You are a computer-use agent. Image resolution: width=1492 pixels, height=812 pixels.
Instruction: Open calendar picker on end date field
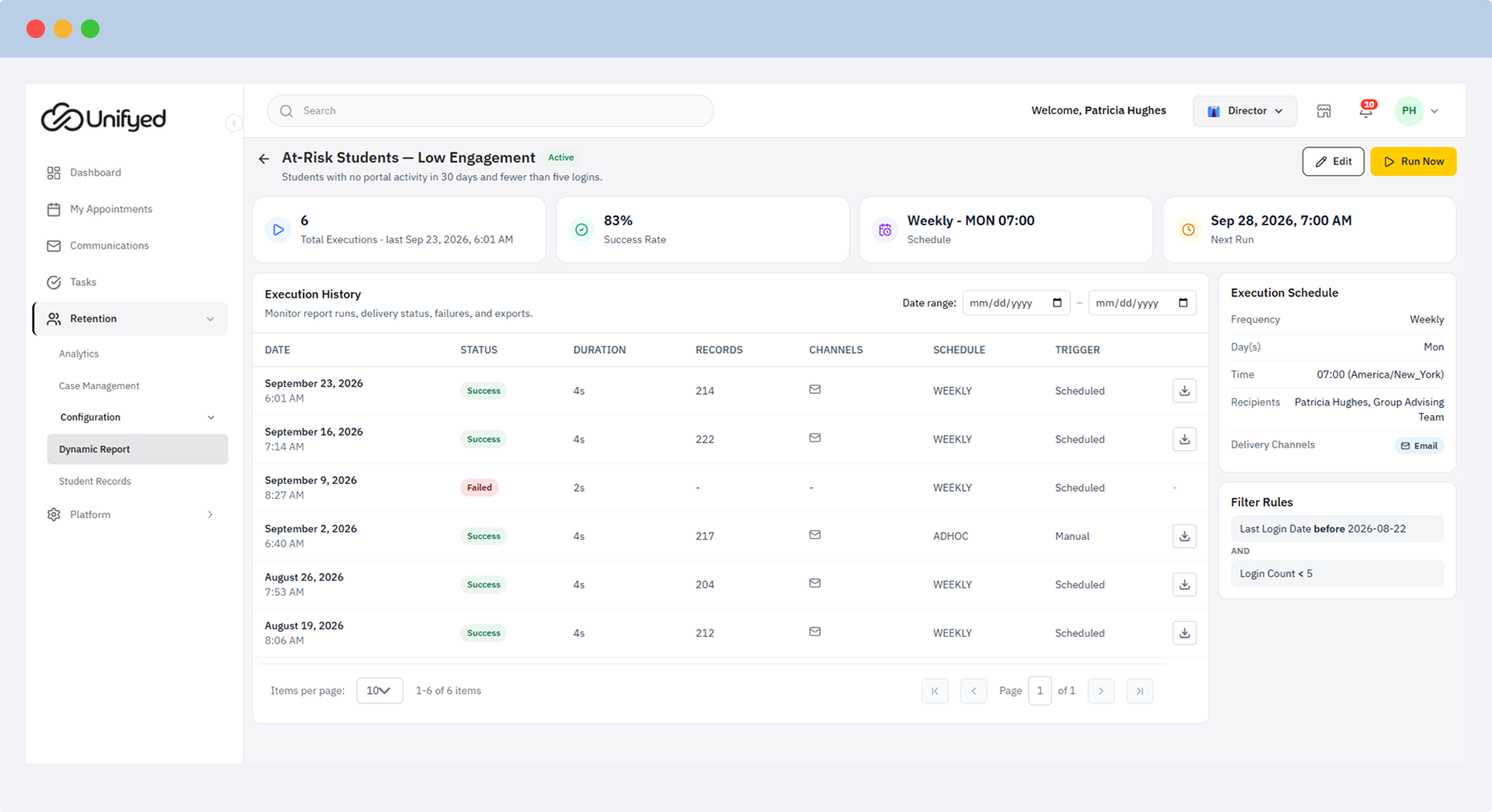click(1183, 303)
